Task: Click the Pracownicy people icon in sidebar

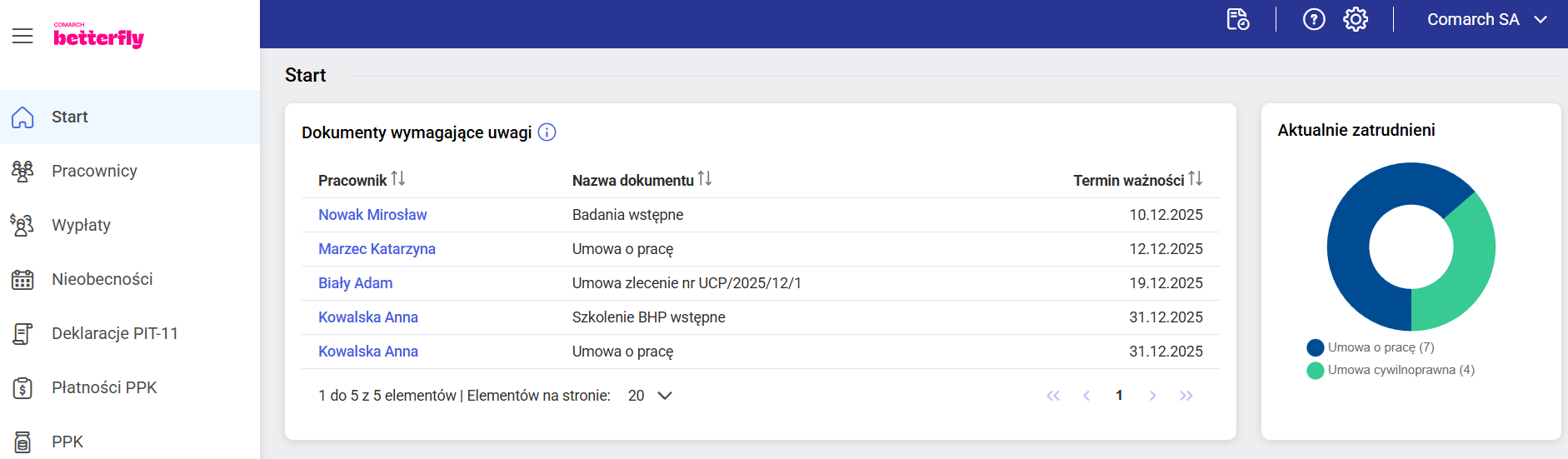Action: (22, 171)
